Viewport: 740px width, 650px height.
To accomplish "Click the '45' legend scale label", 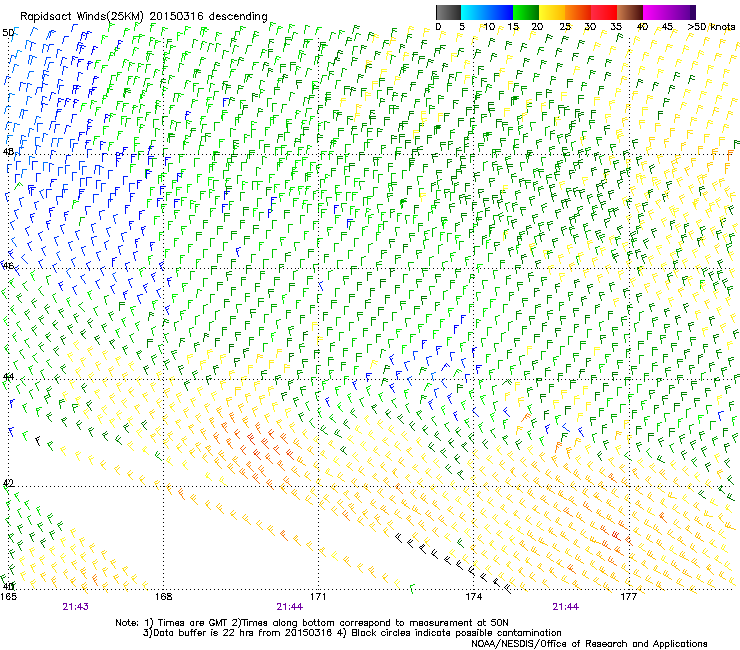I will point(667,27).
